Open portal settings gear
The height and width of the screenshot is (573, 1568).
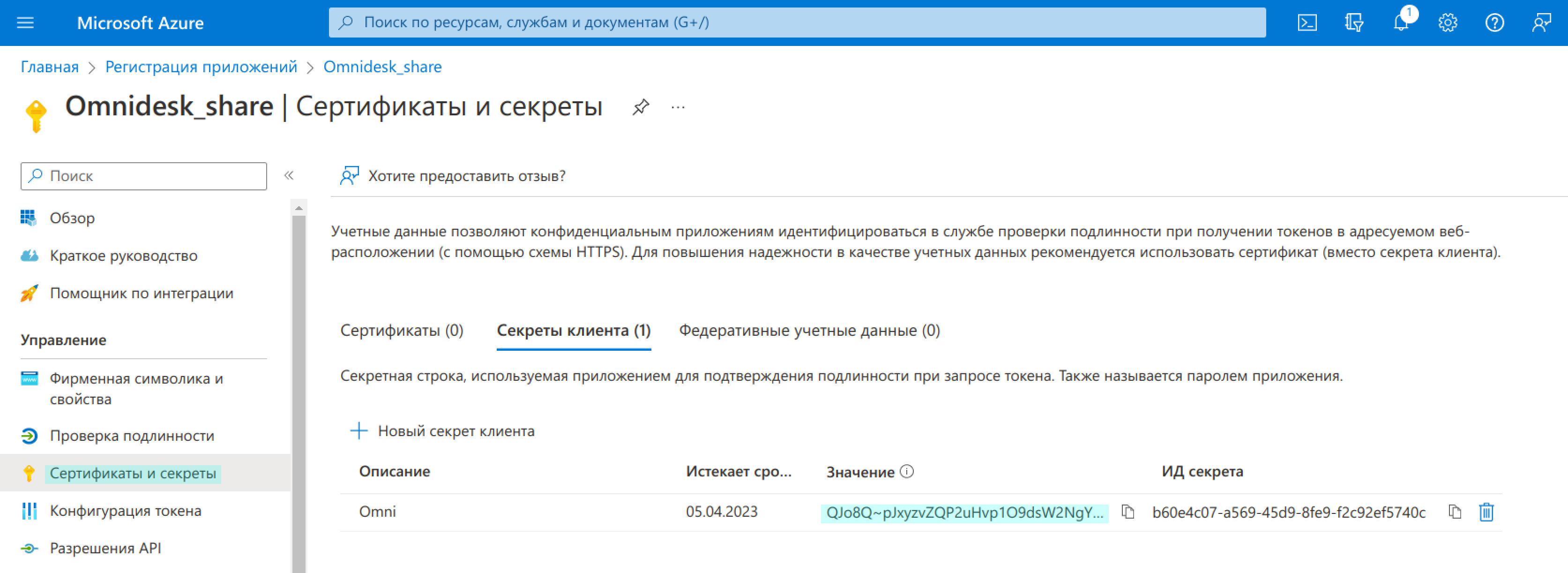(x=1448, y=23)
